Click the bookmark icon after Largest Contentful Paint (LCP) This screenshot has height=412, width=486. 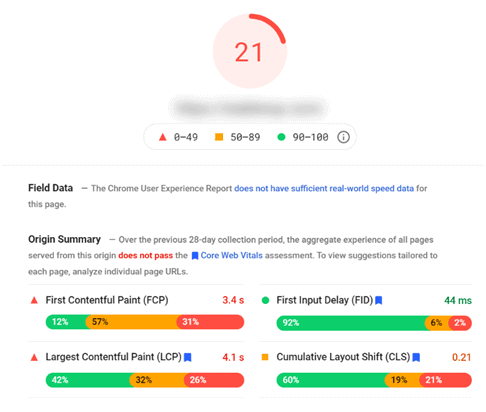point(188,357)
